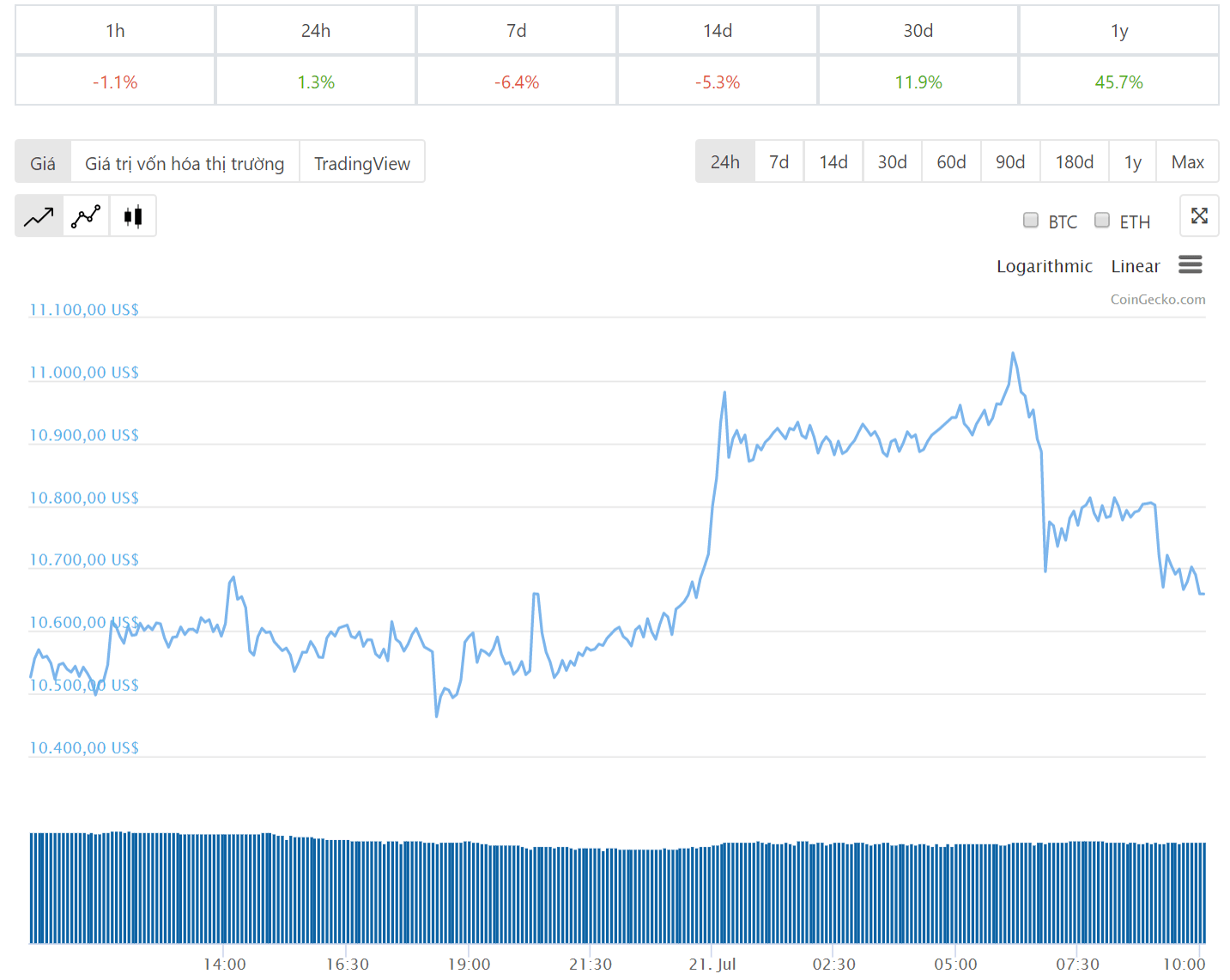Viewport: 1230px width, 980px height.
Task: Enable the BTC comparison checkbox
Action: [x=1031, y=220]
